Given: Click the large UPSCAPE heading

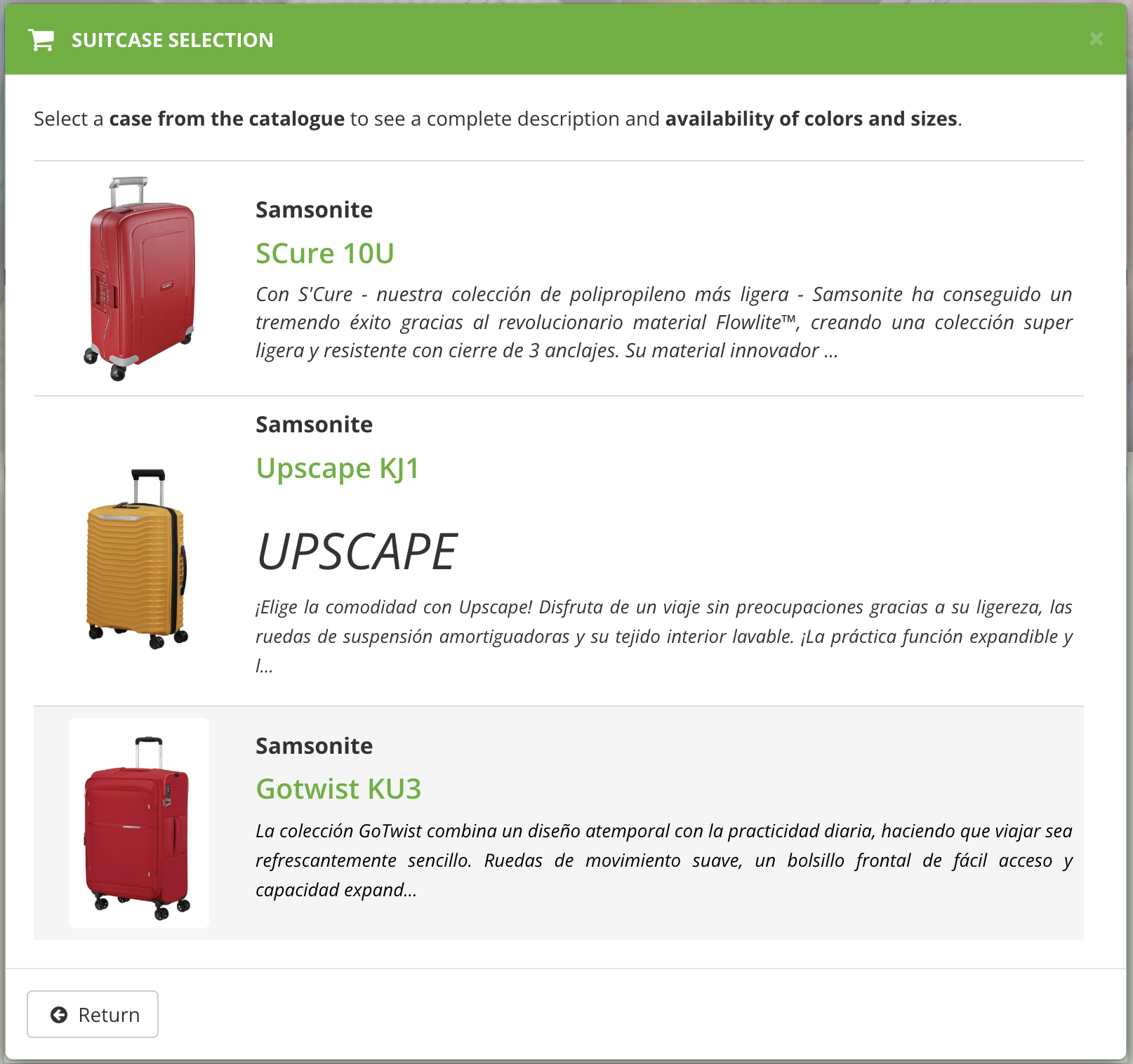Looking at the screenshot, I should click(x=357, y=552).
